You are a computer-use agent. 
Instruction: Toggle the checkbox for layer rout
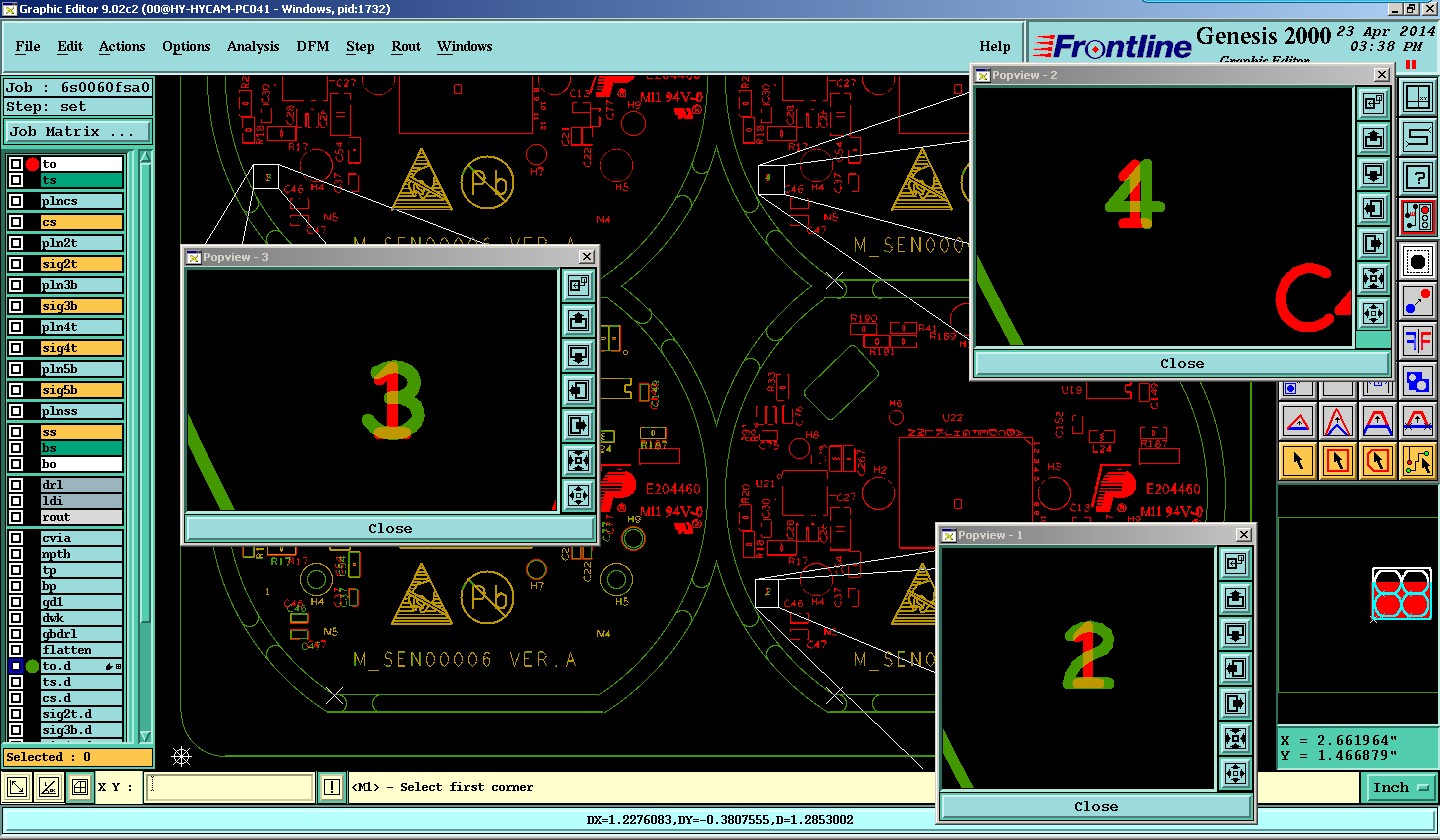pos(16,517)
